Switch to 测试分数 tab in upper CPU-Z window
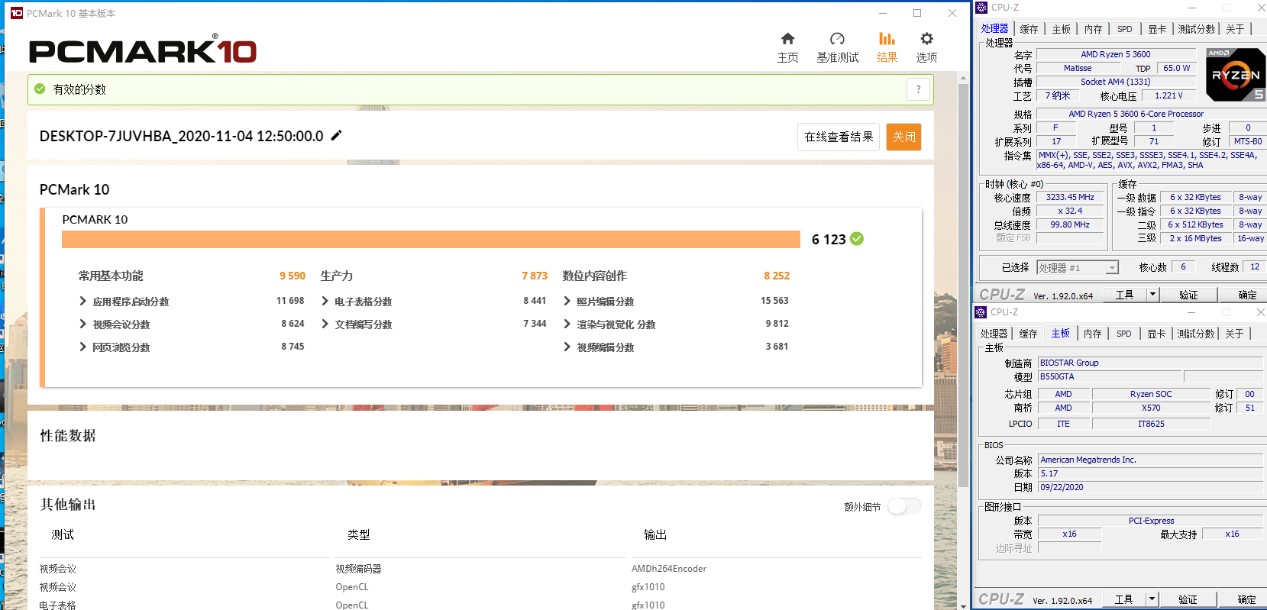Screen dimensions: 1267x610 click(x=1196, y=29)
